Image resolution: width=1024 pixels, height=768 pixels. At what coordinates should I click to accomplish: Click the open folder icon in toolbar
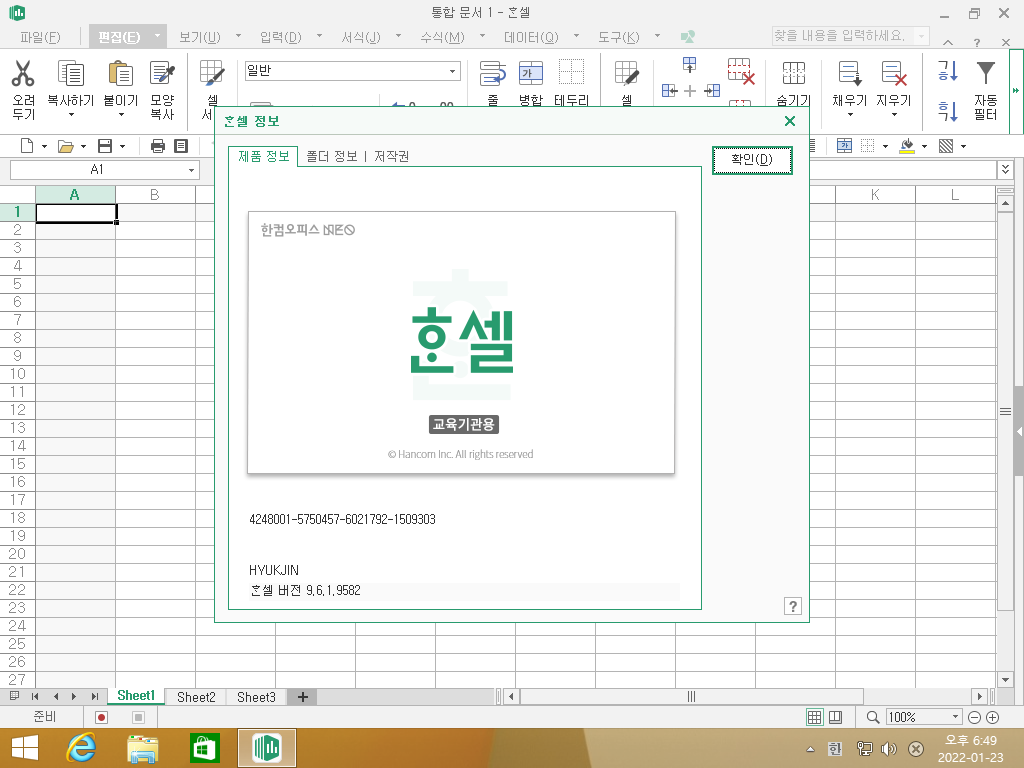coord(65,146)
